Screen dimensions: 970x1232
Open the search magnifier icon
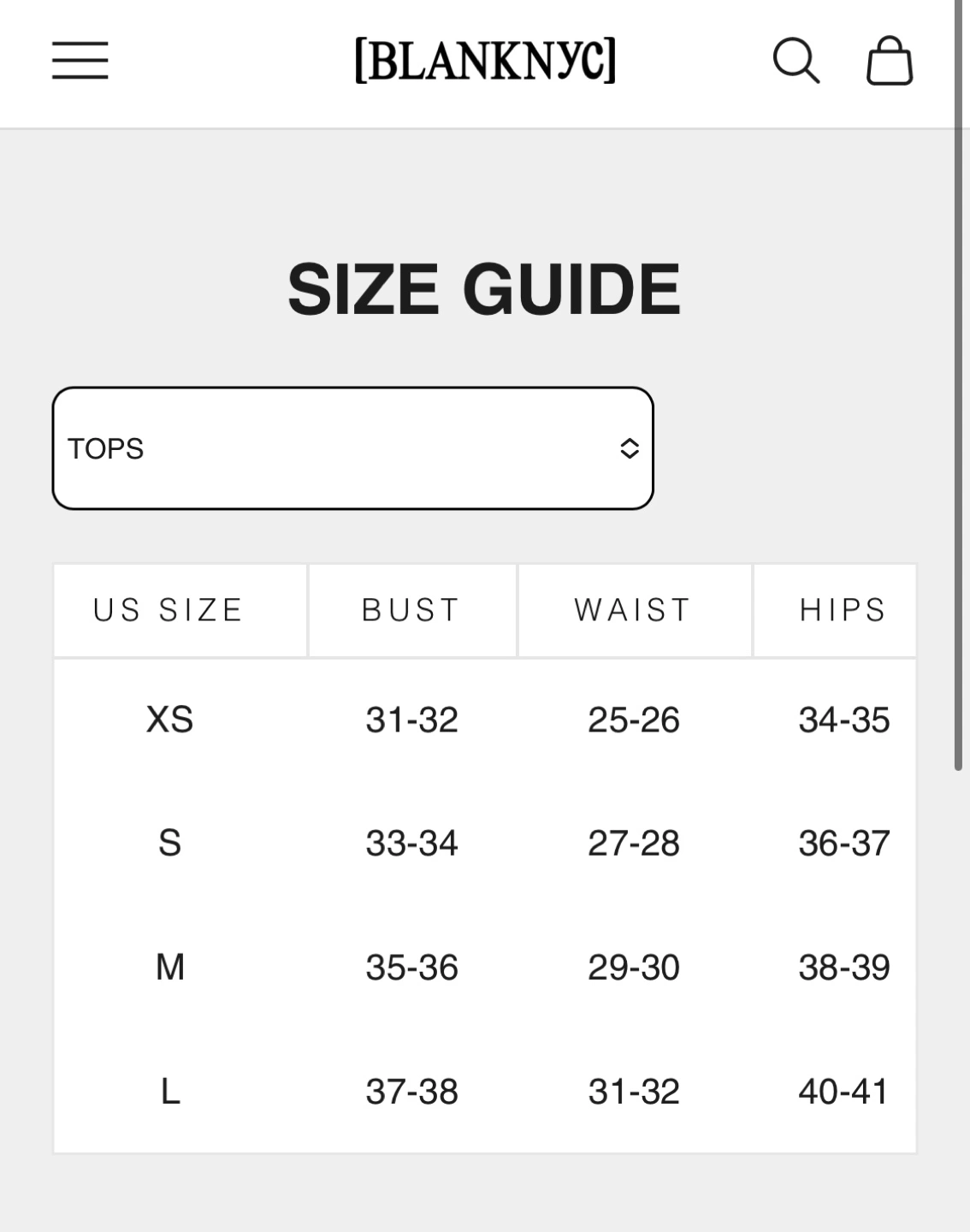click(x=796, y=61)
